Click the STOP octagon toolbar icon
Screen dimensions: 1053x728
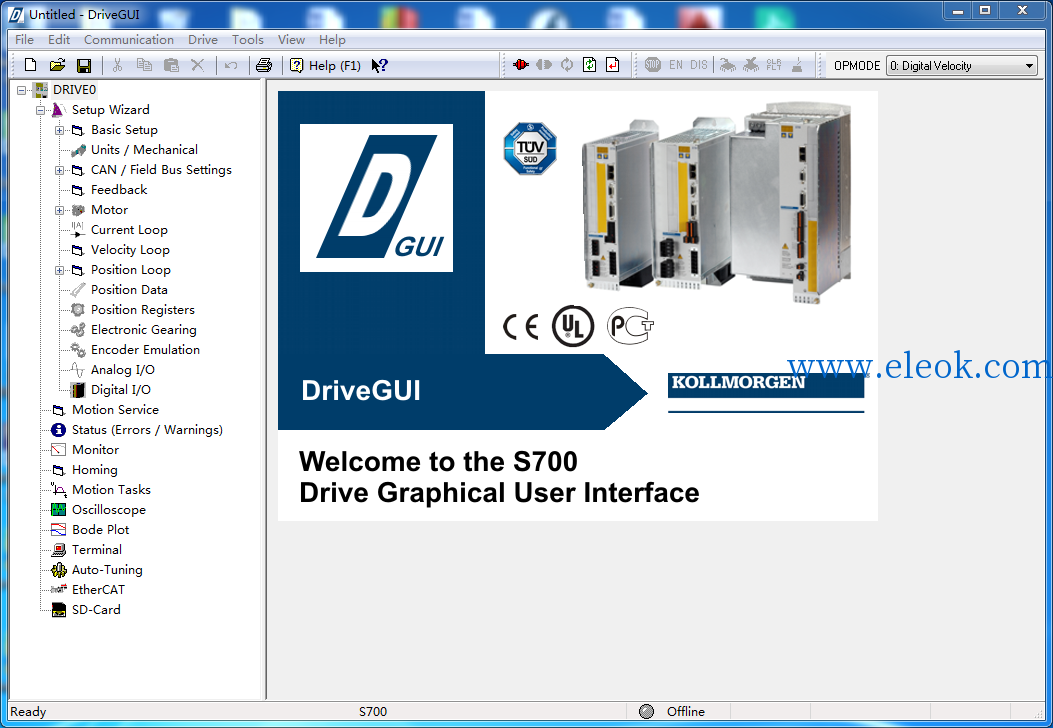pos(653,64)
